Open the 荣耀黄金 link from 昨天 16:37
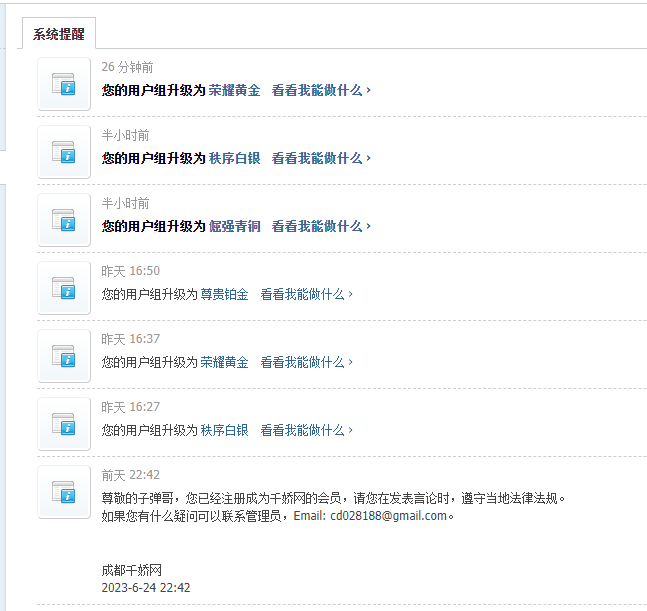The width and height of the screenshot is (647, 611). [x=224, y=362]
